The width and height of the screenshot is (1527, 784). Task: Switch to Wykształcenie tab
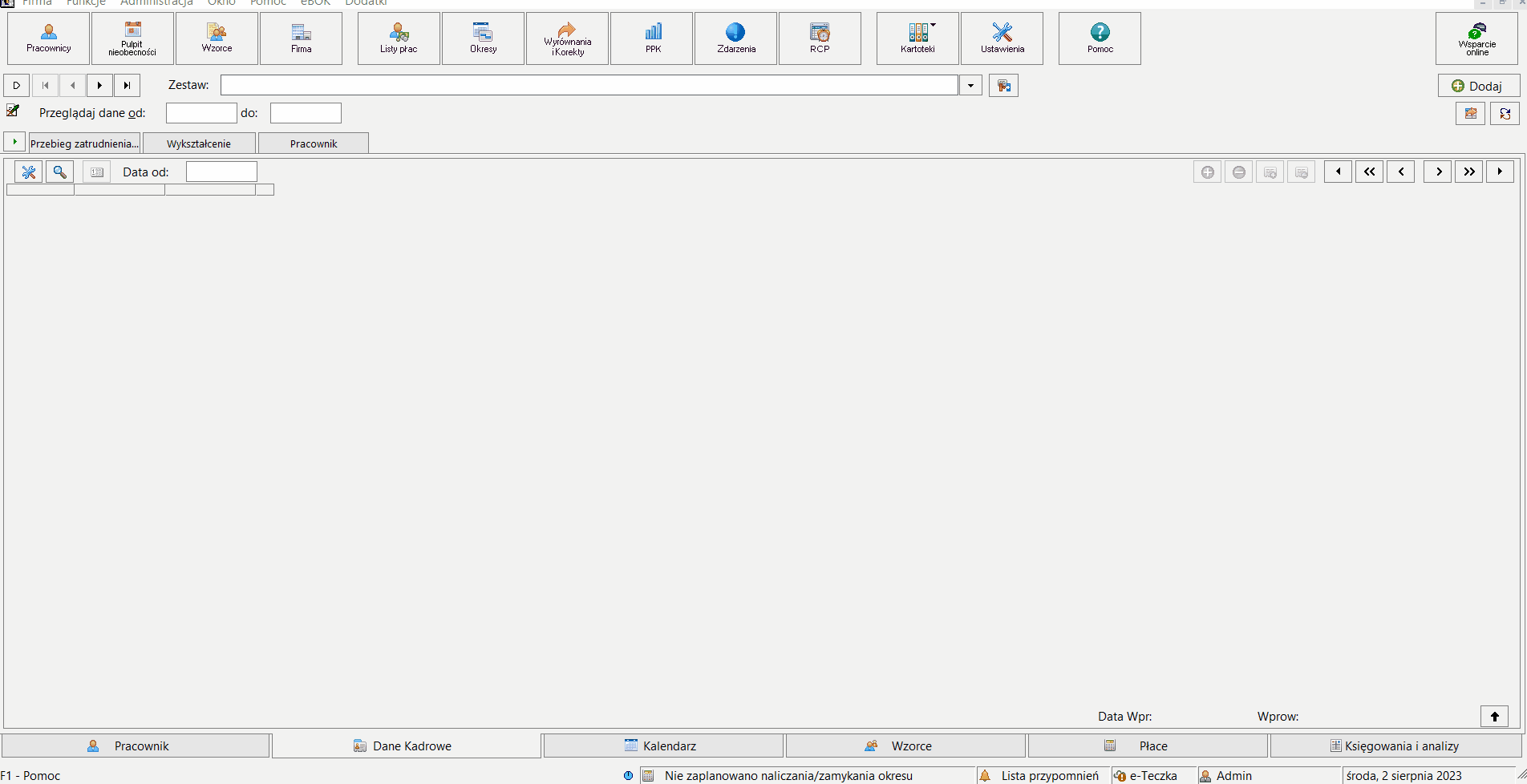pyautogui.click(x=199, y=143)
